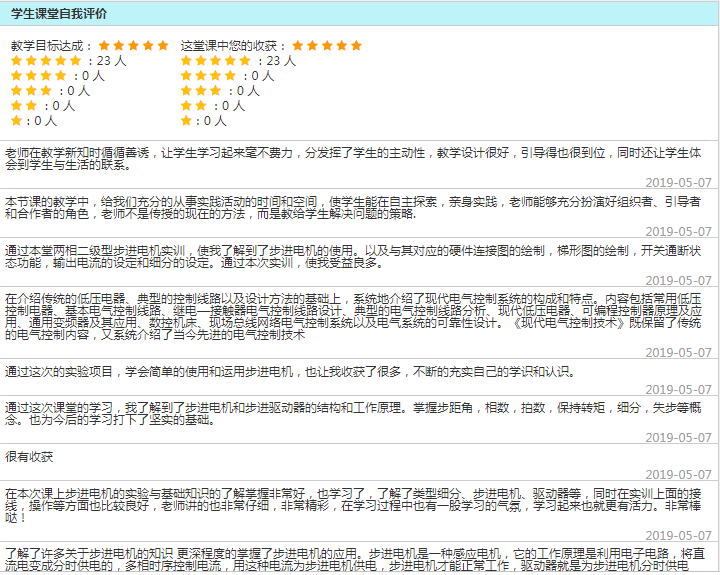Click two-star row under 这堂课中您的收获
The height and width of the screenshot is (575, 720).
point(194,106)
